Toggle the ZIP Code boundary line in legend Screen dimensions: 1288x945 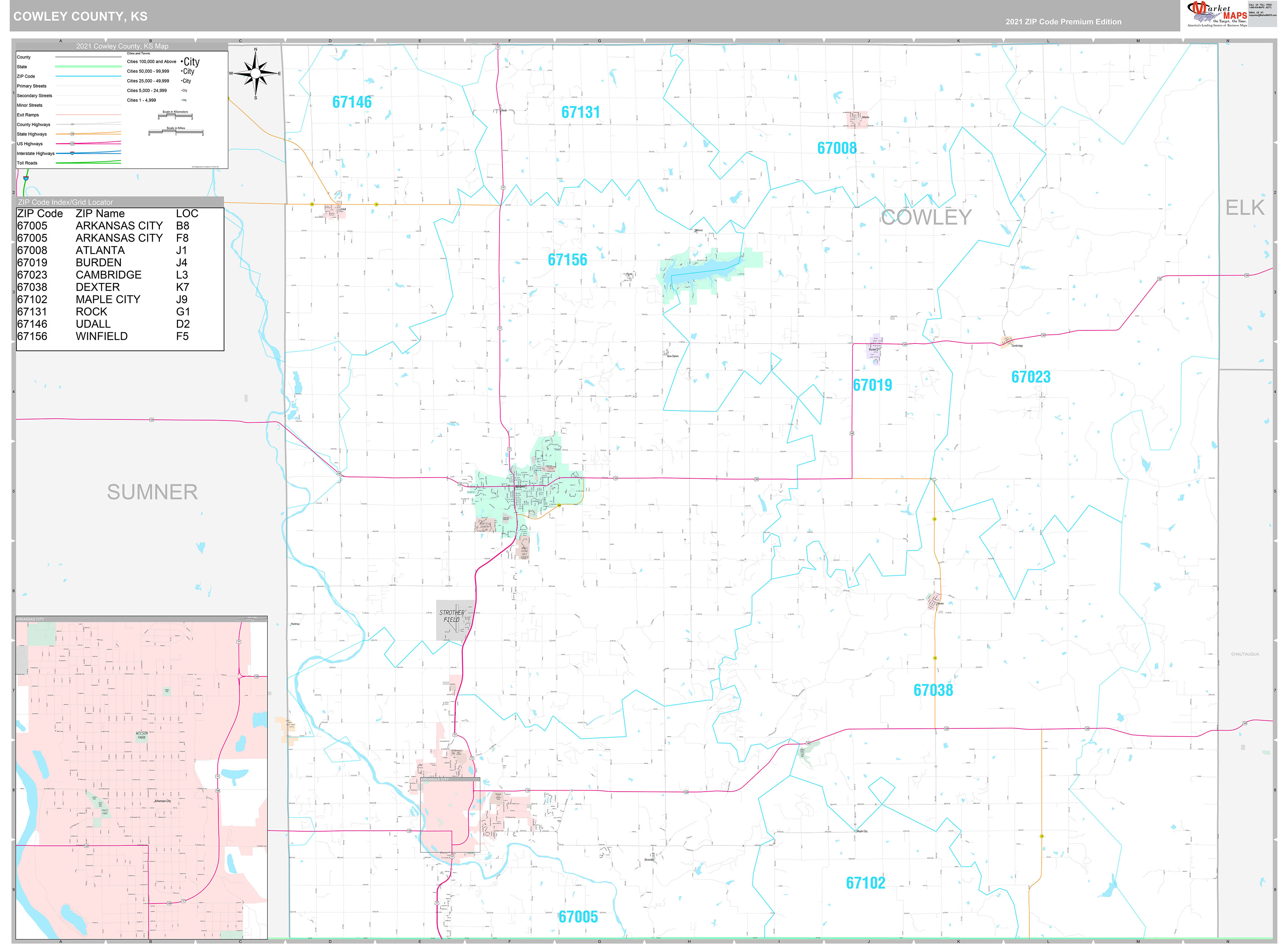(89, 76)
